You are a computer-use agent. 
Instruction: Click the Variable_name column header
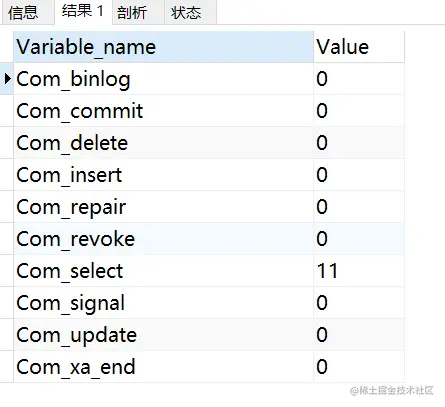tap(163, 47)
